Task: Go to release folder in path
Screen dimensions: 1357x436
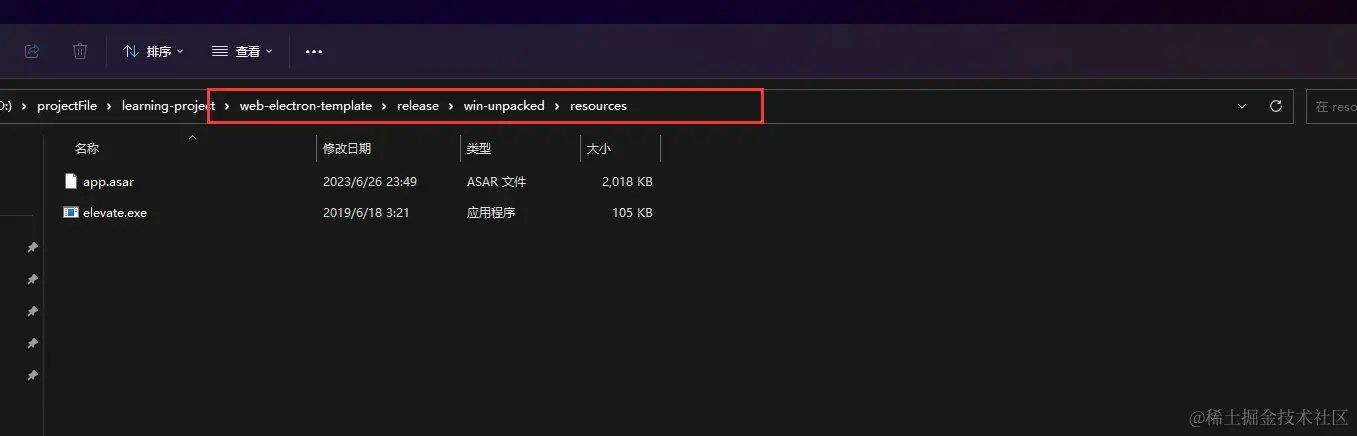Action: click(x=418, y=106)
